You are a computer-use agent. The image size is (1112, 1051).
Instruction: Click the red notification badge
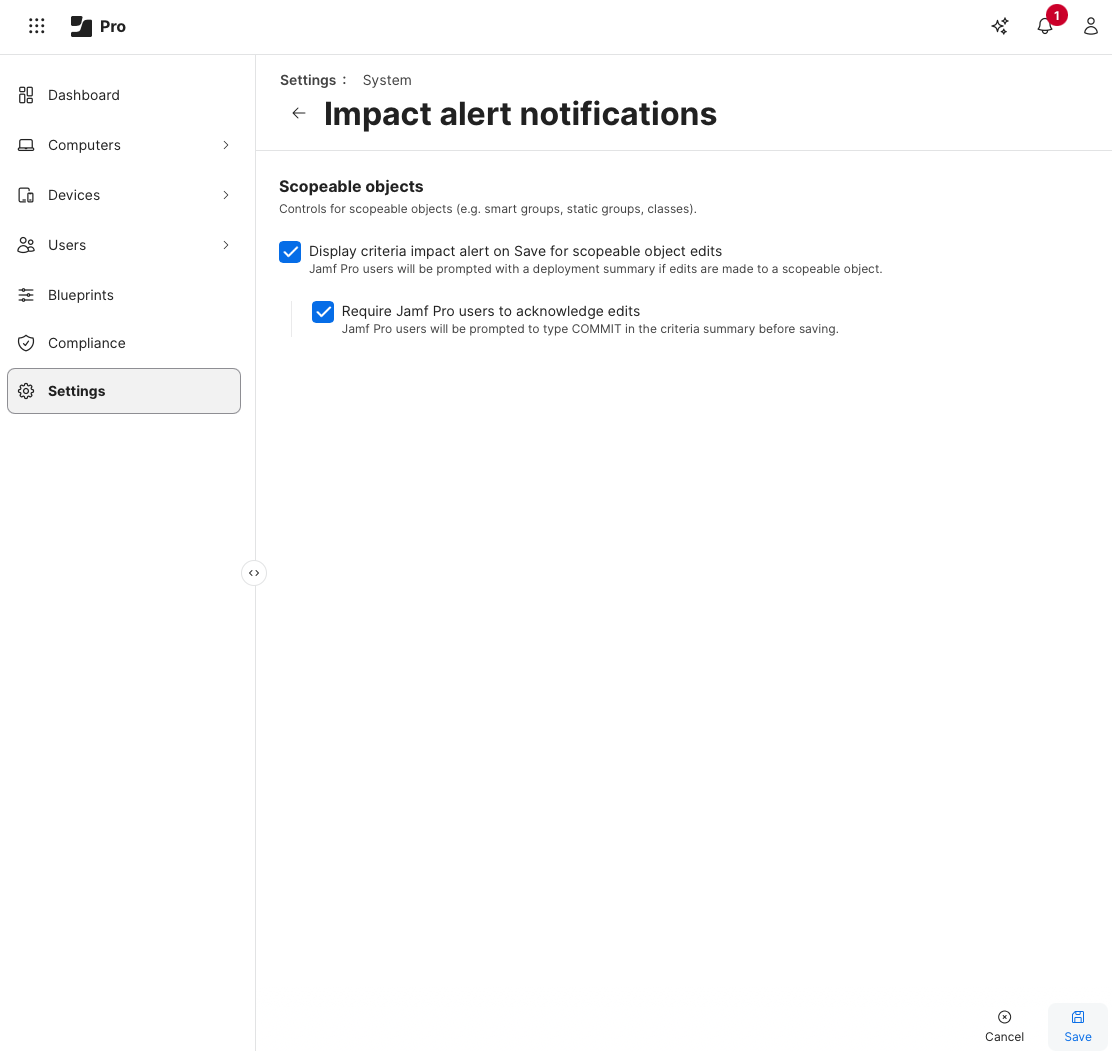click(1057, 15)
